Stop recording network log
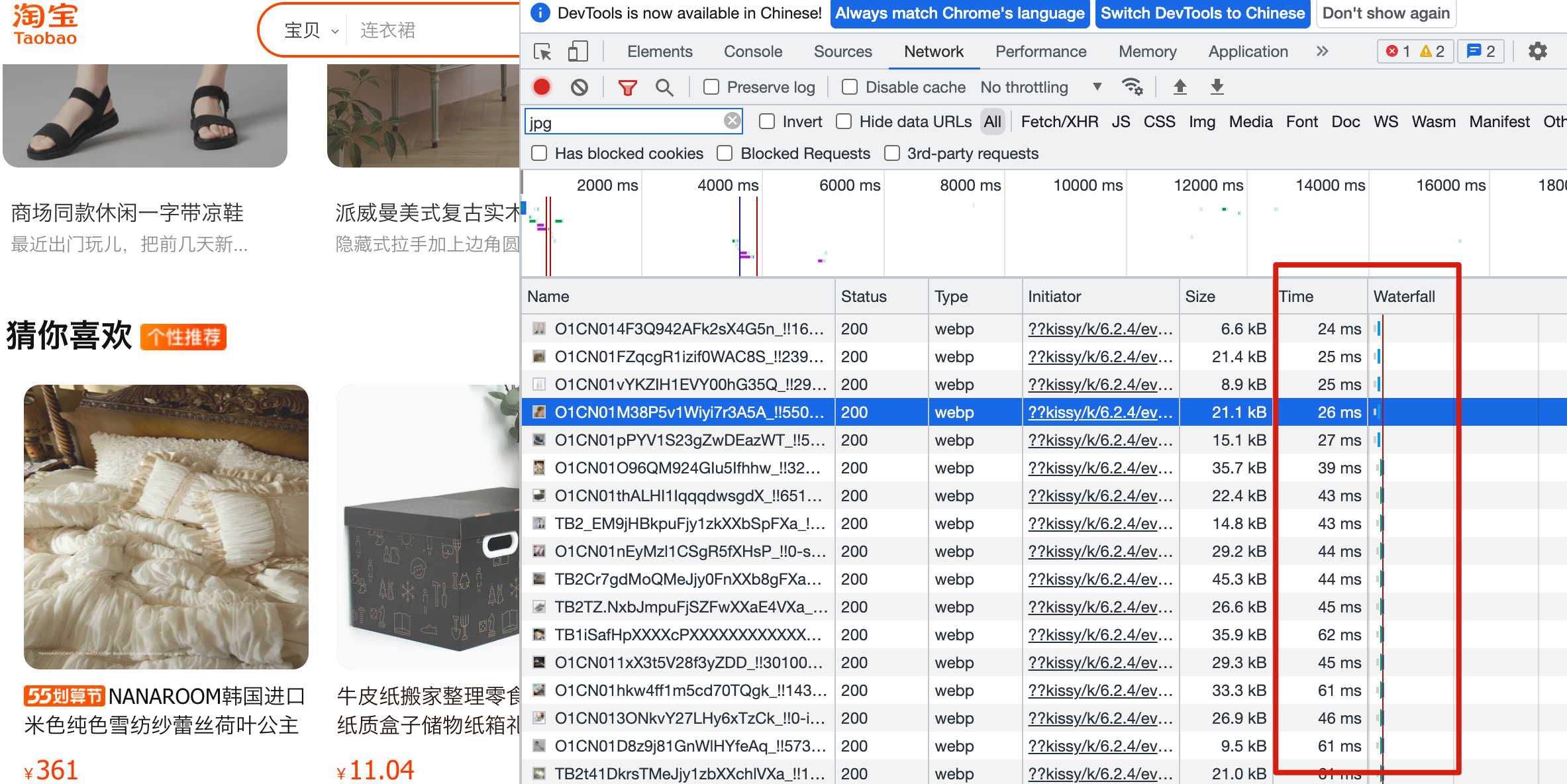The height and width of the screenshot is (784, 1567). pos(542,87)
